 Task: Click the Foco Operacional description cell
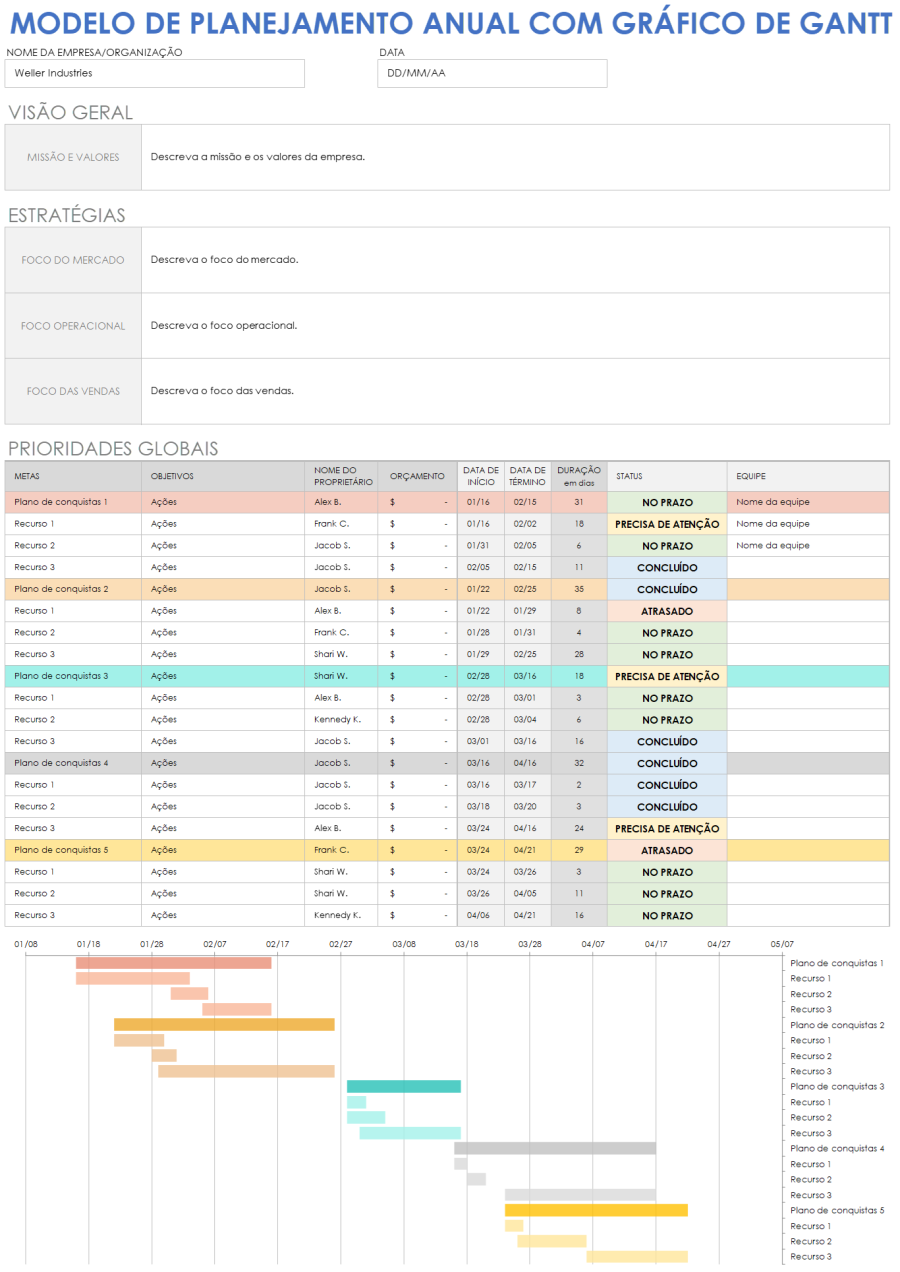[x=514, y=325]
